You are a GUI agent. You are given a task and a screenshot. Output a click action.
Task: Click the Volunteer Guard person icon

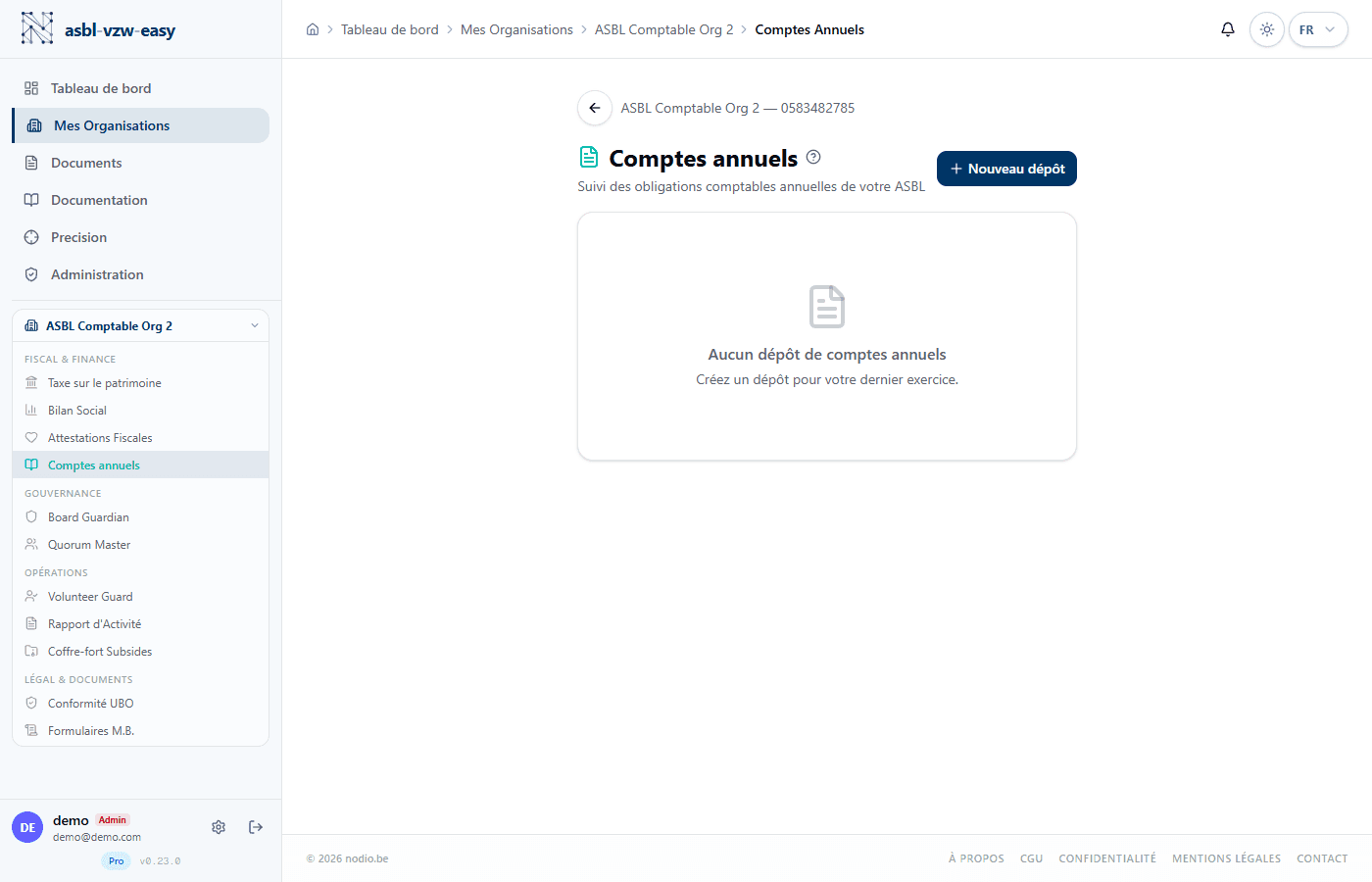tap(31, 597)
